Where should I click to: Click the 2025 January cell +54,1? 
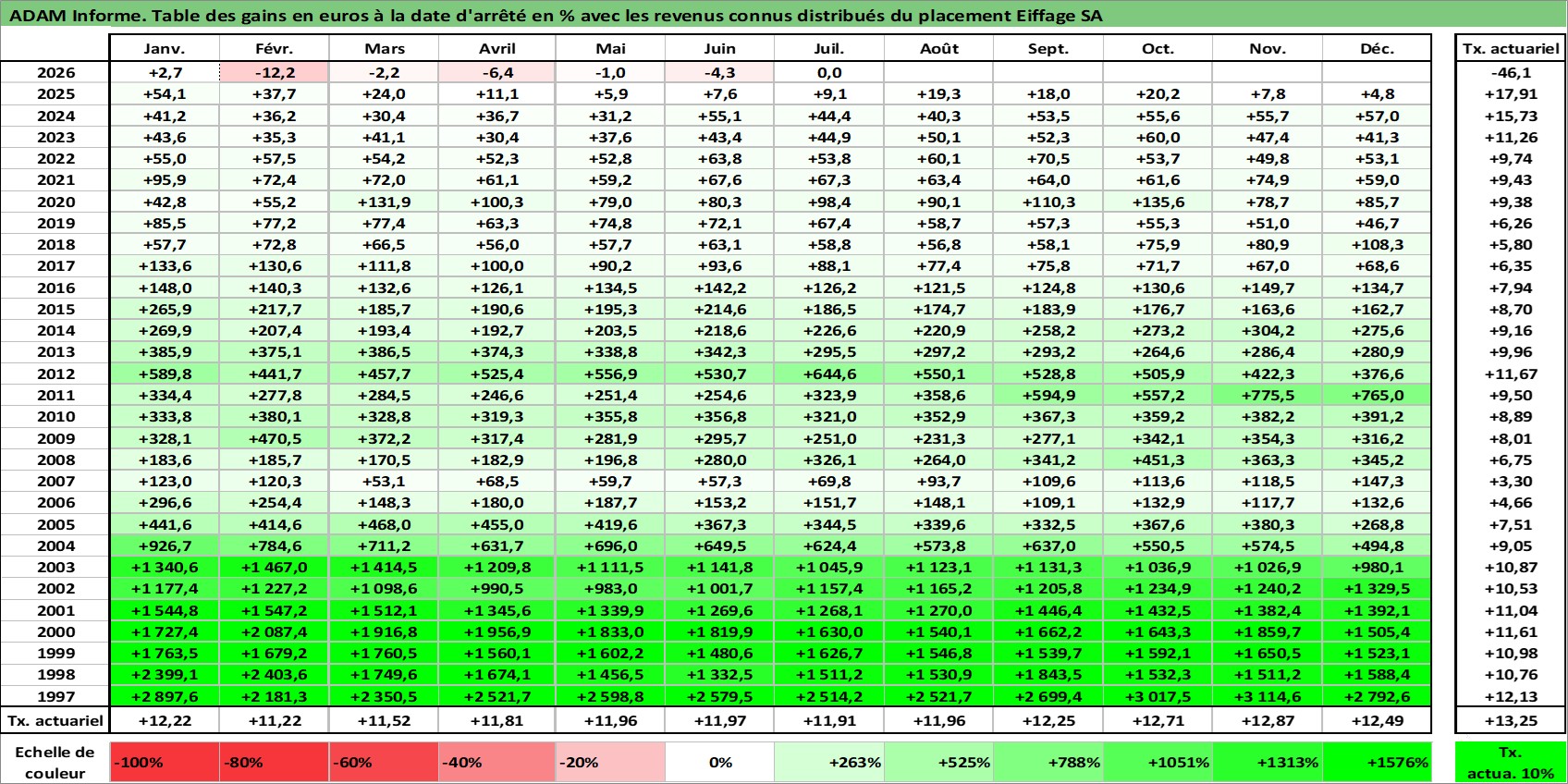tap(165, 93)
